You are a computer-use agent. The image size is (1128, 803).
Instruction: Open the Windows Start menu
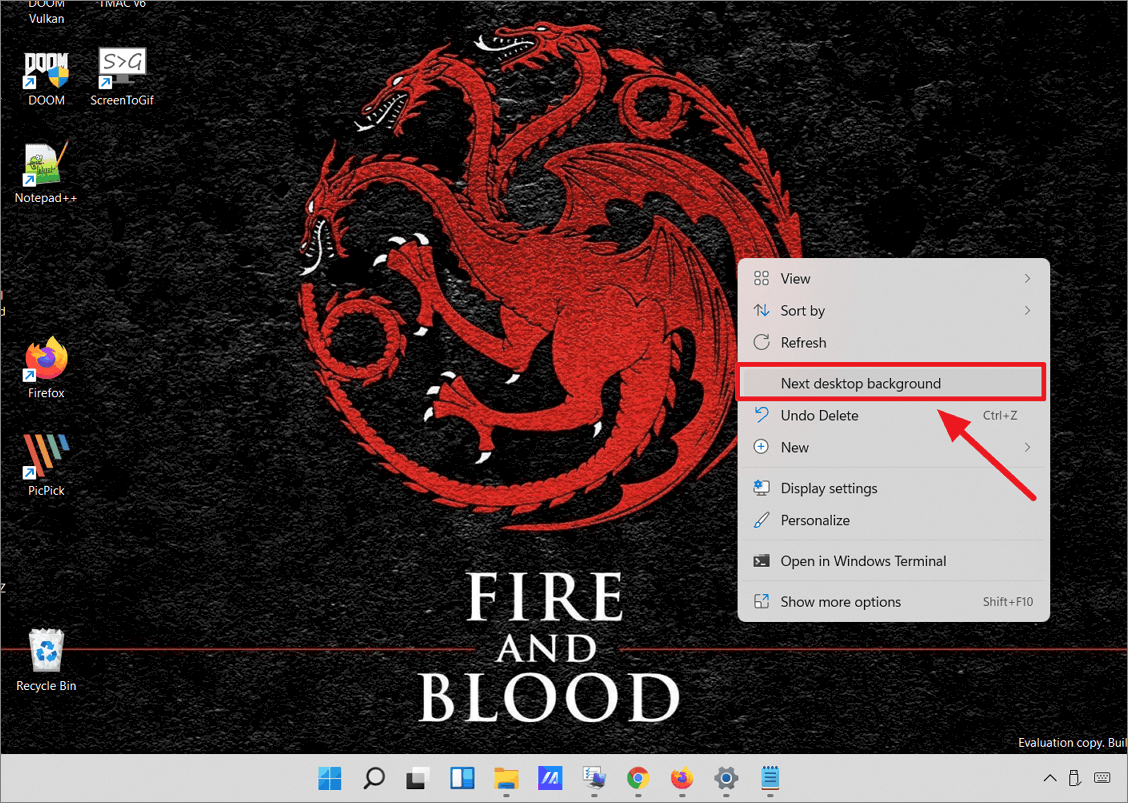pos(329,778)
